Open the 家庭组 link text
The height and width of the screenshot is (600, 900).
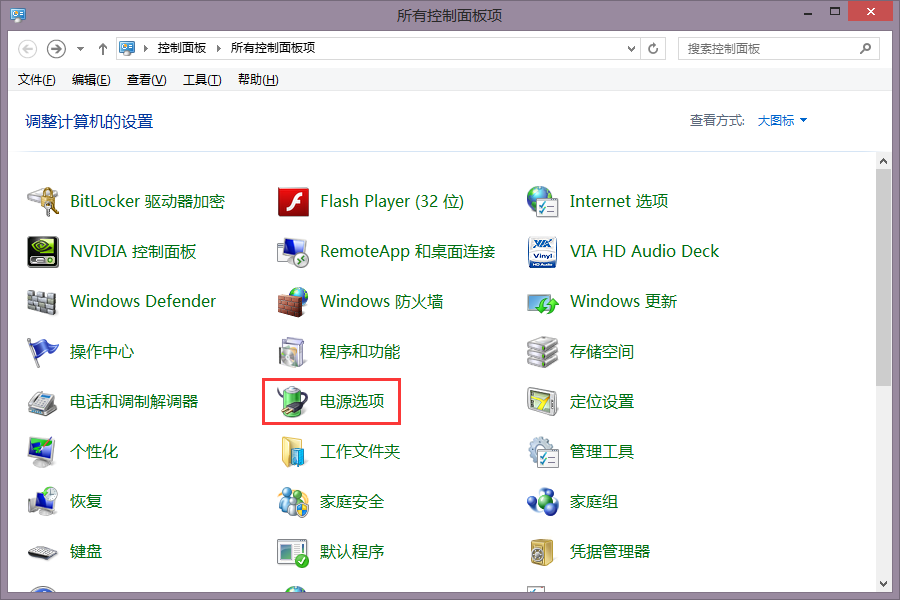click(593, 501)
